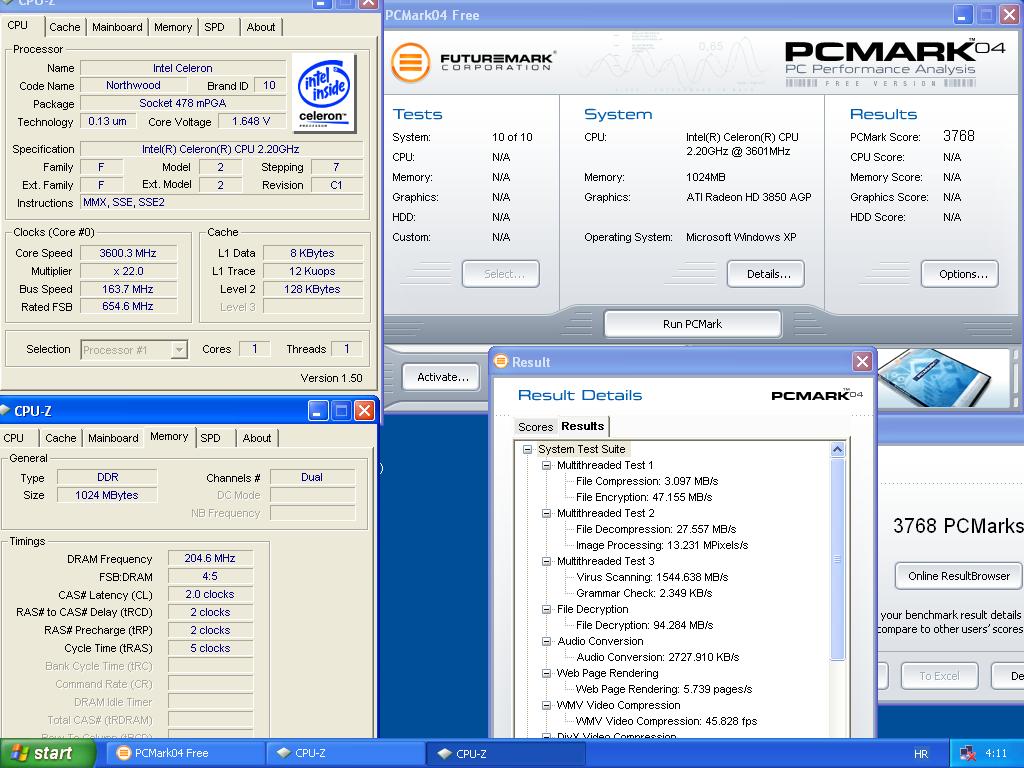1024x768 pixels.
Task: Select Virus Scanning: 1544.638 MB/s row
Action: pyautogui.click(x=652, y=577)
